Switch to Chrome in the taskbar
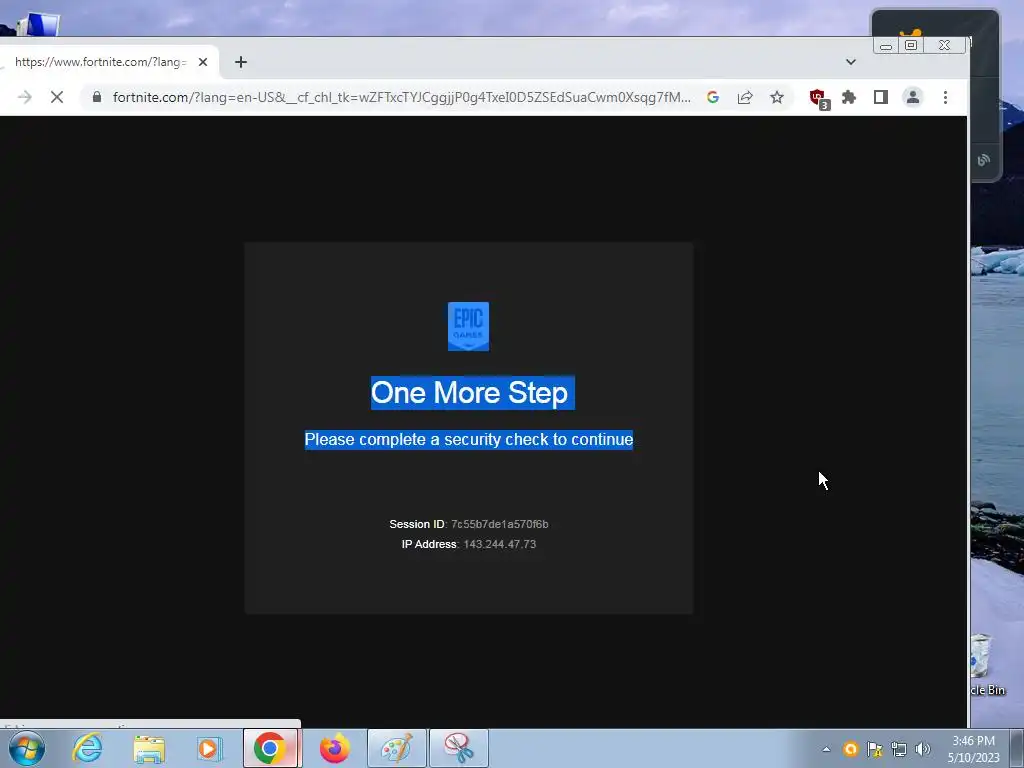Screen dimensions: 1024x768 pyautogui.click(x=270, y=748)
